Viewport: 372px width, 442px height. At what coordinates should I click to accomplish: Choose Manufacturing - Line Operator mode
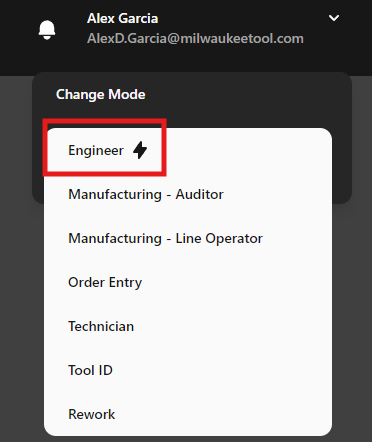click(x=188, y=238)
